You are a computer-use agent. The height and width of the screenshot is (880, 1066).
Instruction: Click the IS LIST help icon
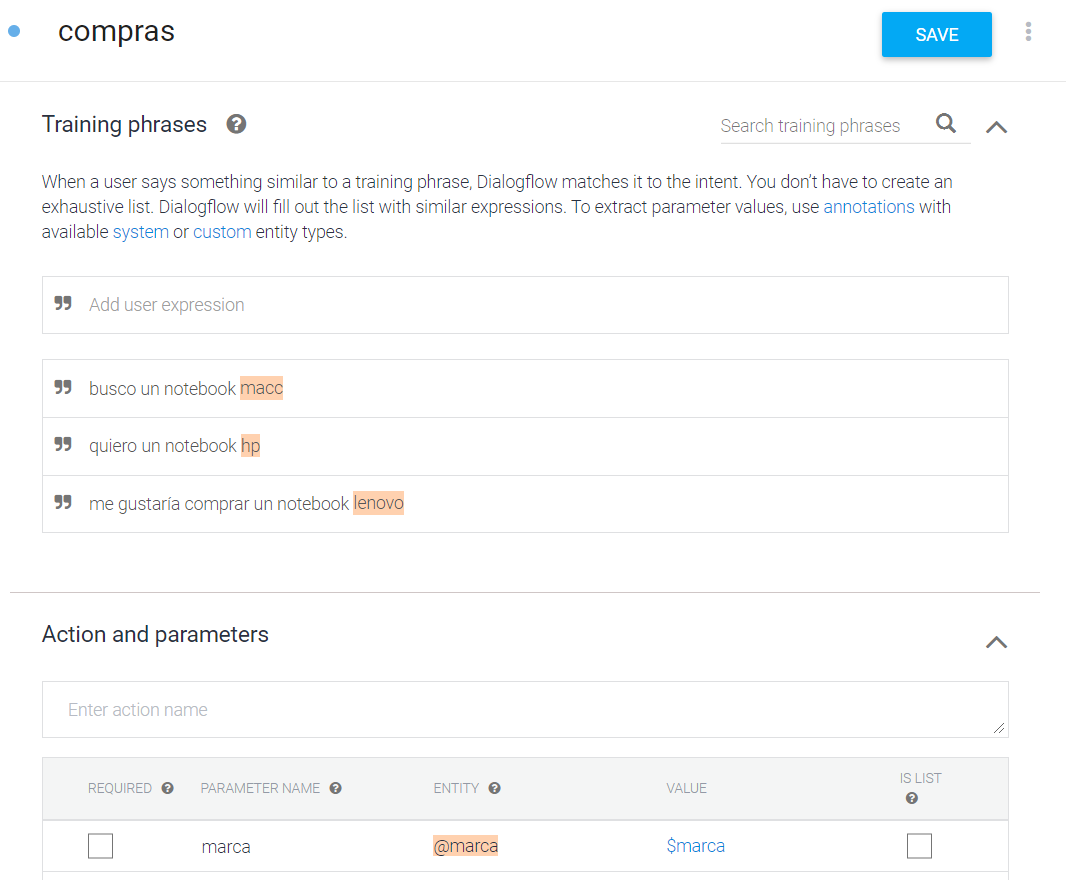(912, 798)
